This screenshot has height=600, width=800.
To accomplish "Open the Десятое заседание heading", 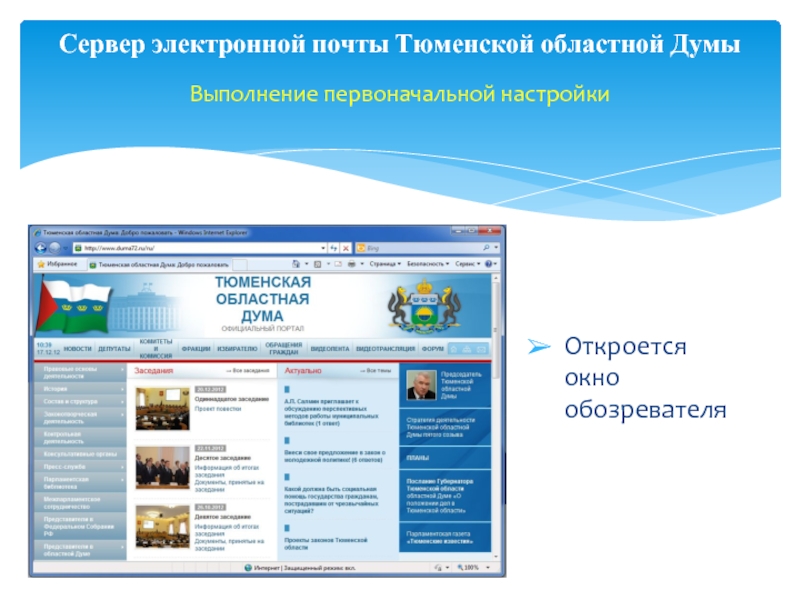I will (x=222, y=458).
